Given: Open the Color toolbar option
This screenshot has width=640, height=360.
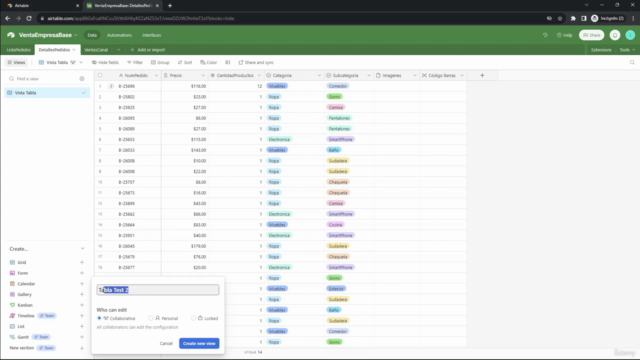Looking at the screenshot, I should [209, 62].
